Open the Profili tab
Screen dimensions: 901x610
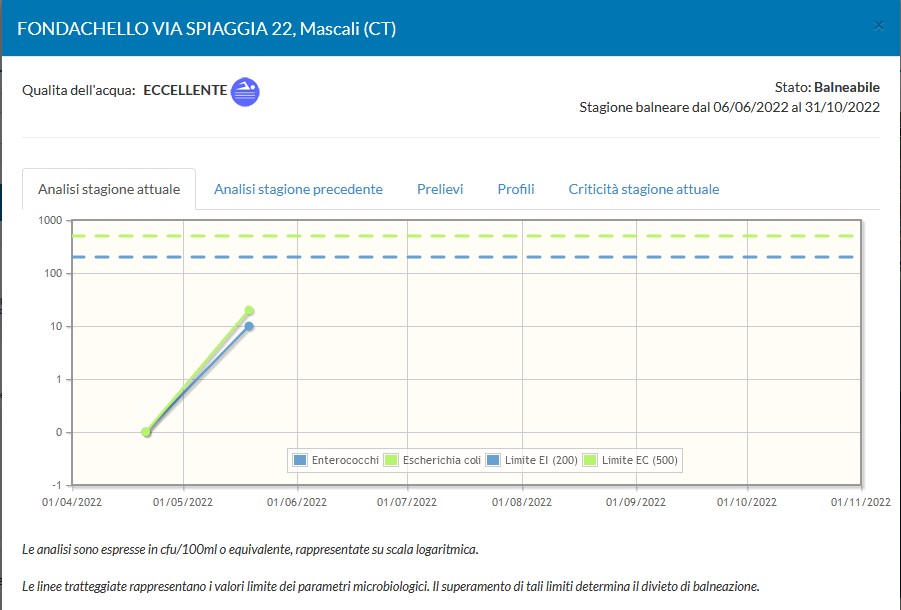516,189
